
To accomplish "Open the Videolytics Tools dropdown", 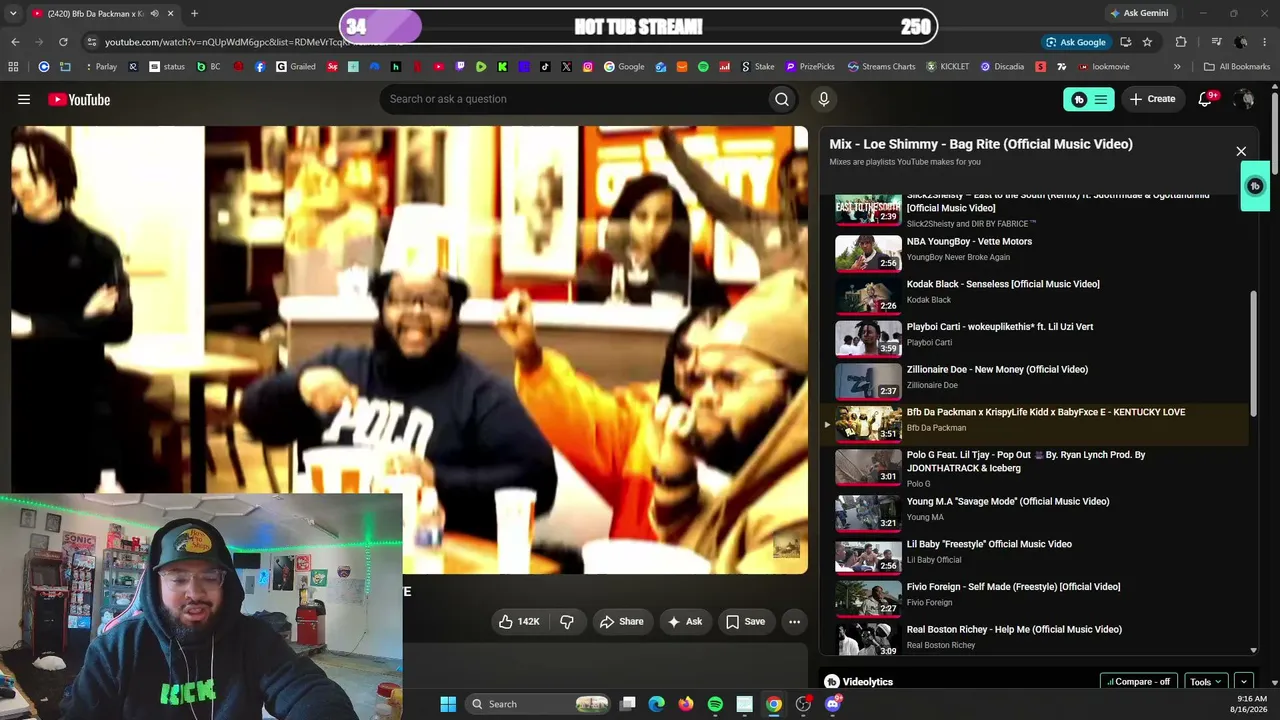I will [1206, 682].
